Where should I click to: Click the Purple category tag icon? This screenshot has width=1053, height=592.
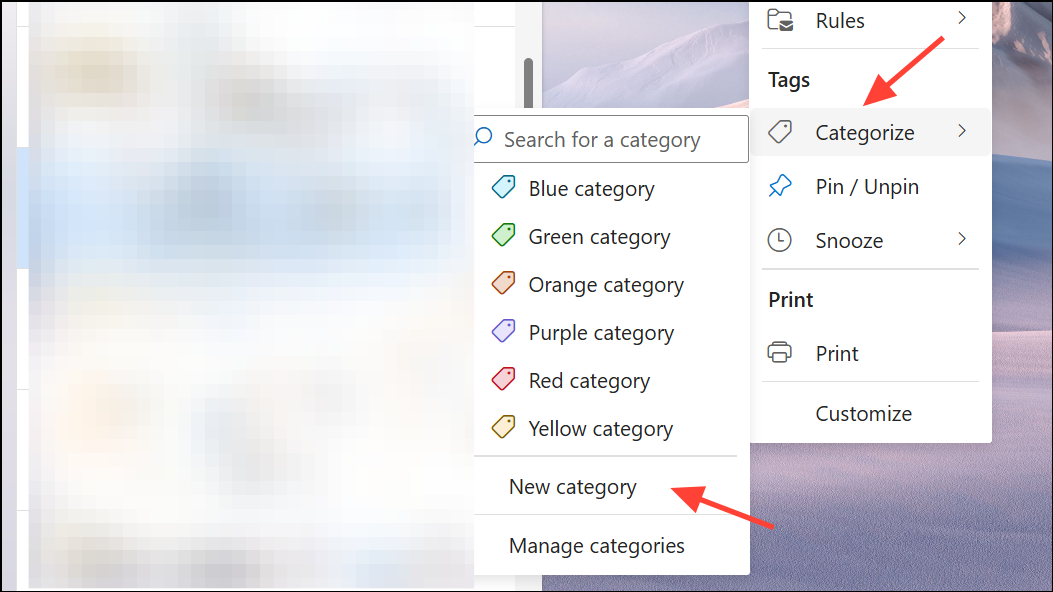click(503, 331)
